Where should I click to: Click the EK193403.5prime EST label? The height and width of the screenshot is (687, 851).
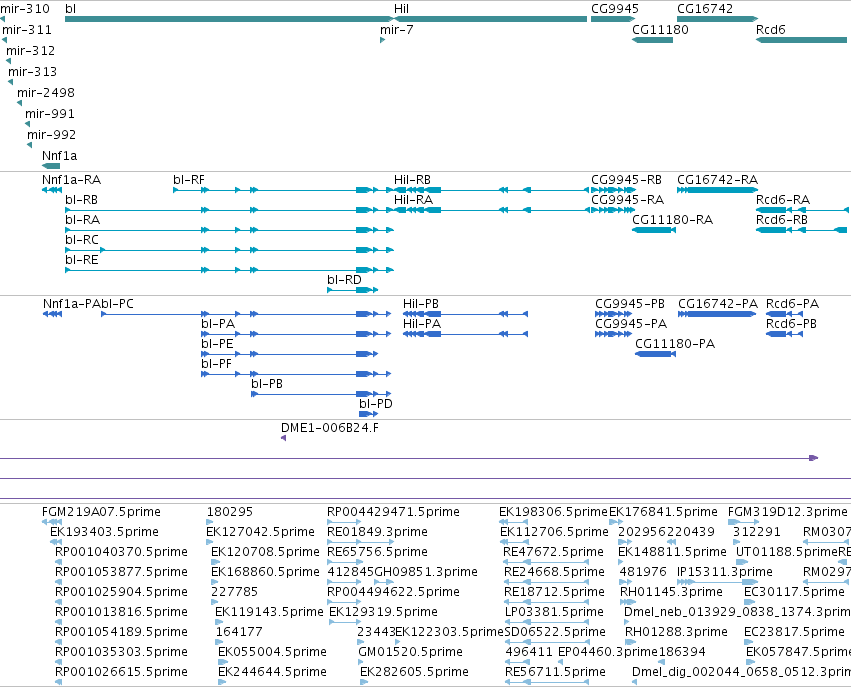click(x=104, y=532)
